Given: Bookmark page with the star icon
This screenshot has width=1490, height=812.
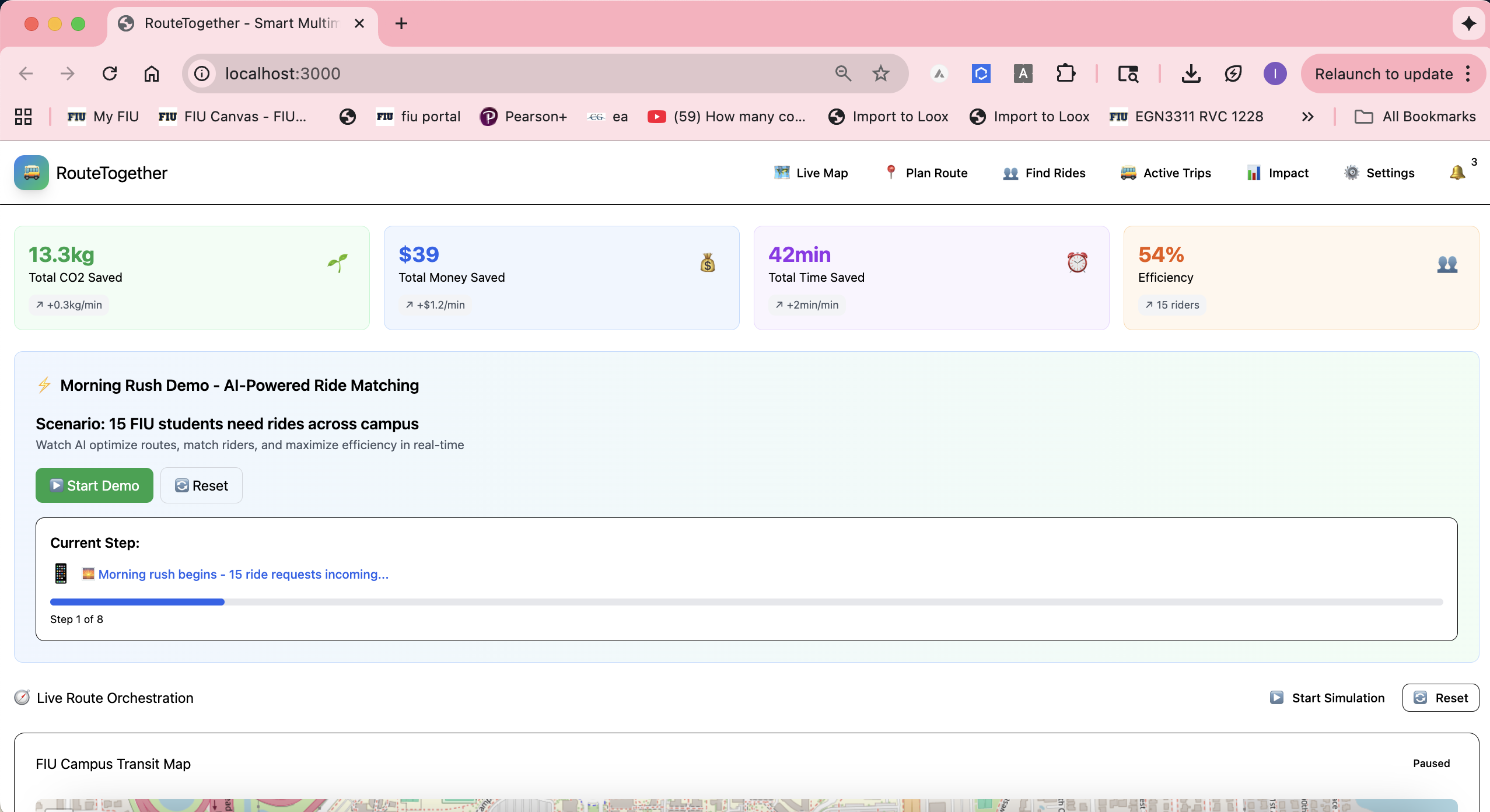Looking at the screenshot, I should [880, 73].
